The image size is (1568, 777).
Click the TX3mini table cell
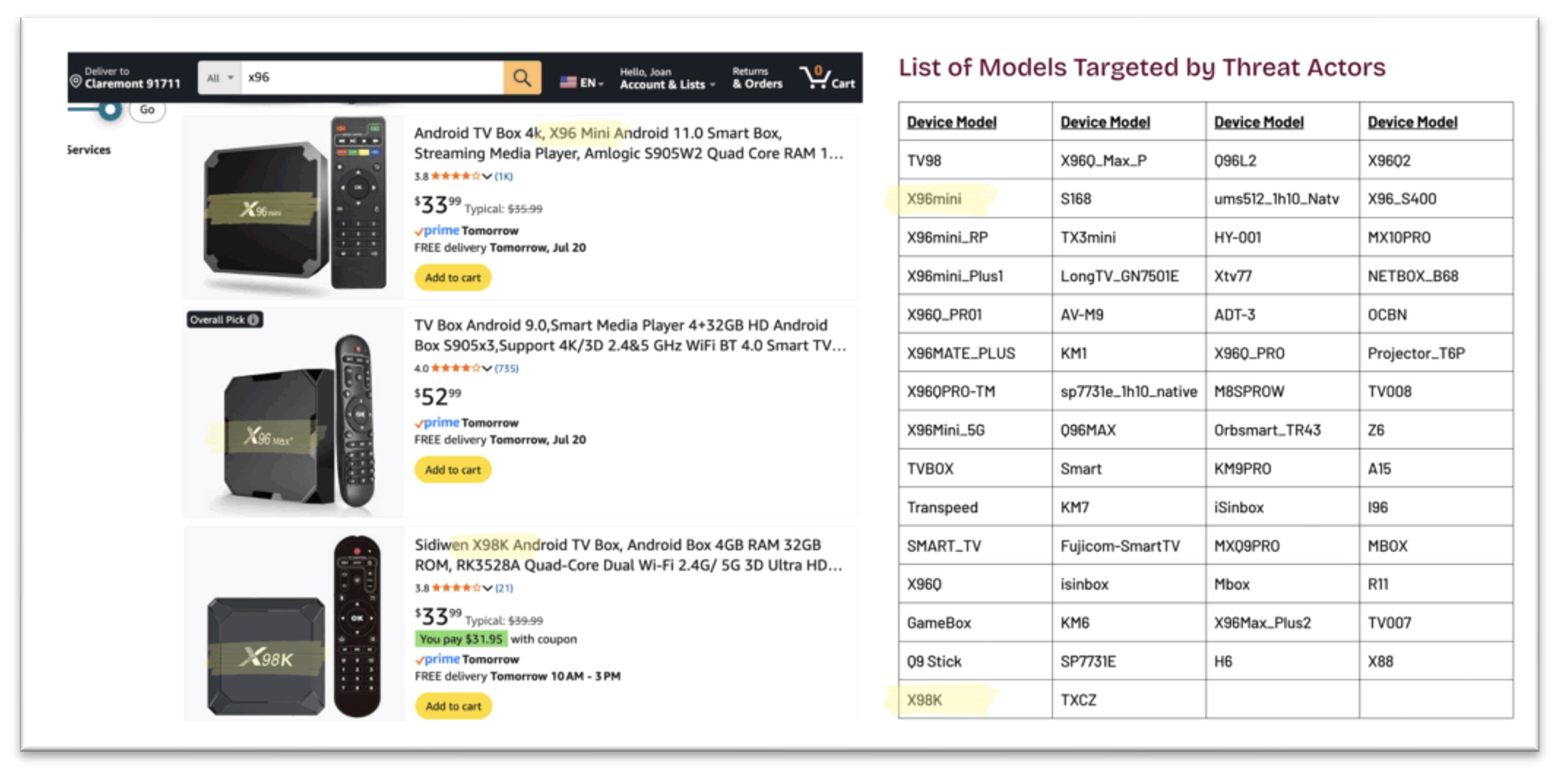point(1129,237)
